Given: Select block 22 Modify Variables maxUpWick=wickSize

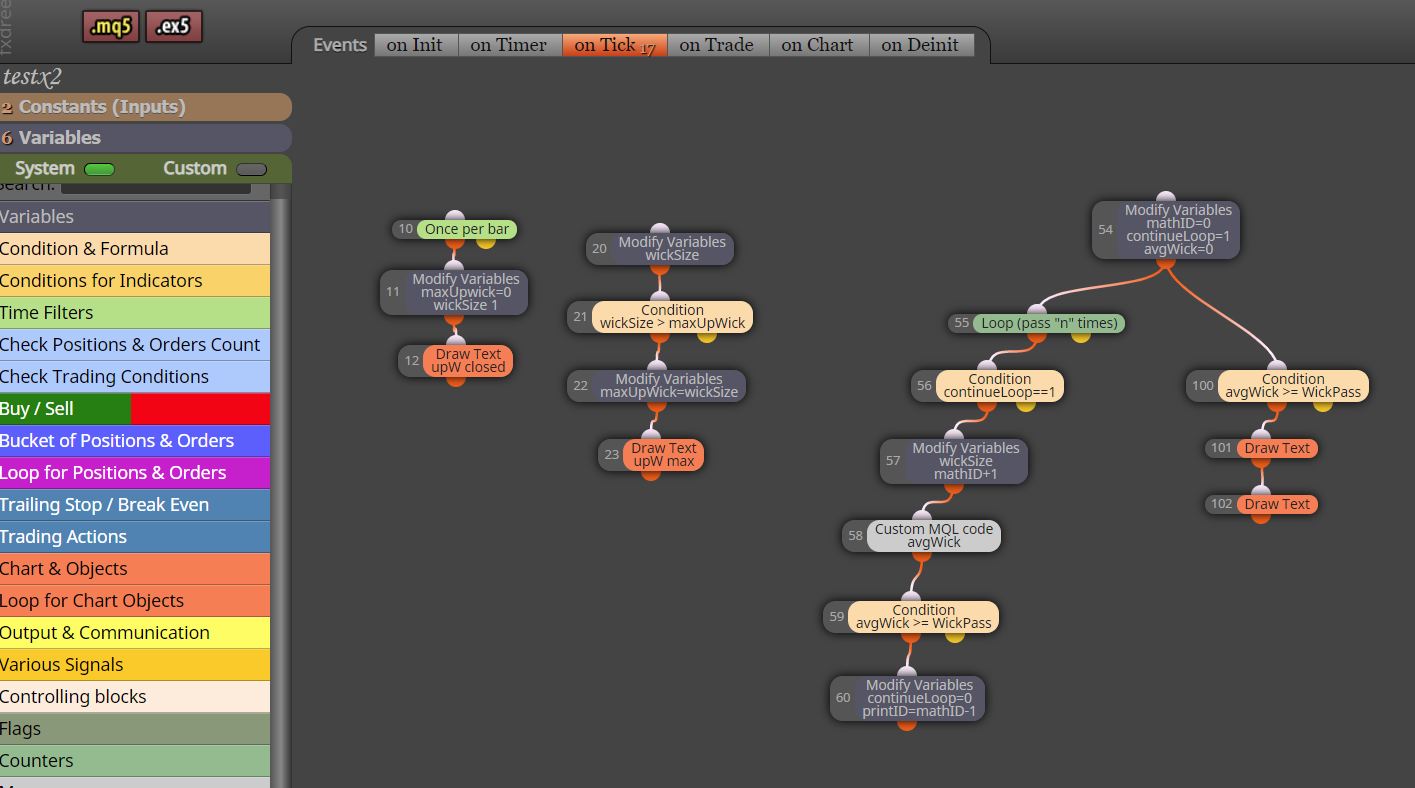Looking at the screenshot, I should (657, 386).
